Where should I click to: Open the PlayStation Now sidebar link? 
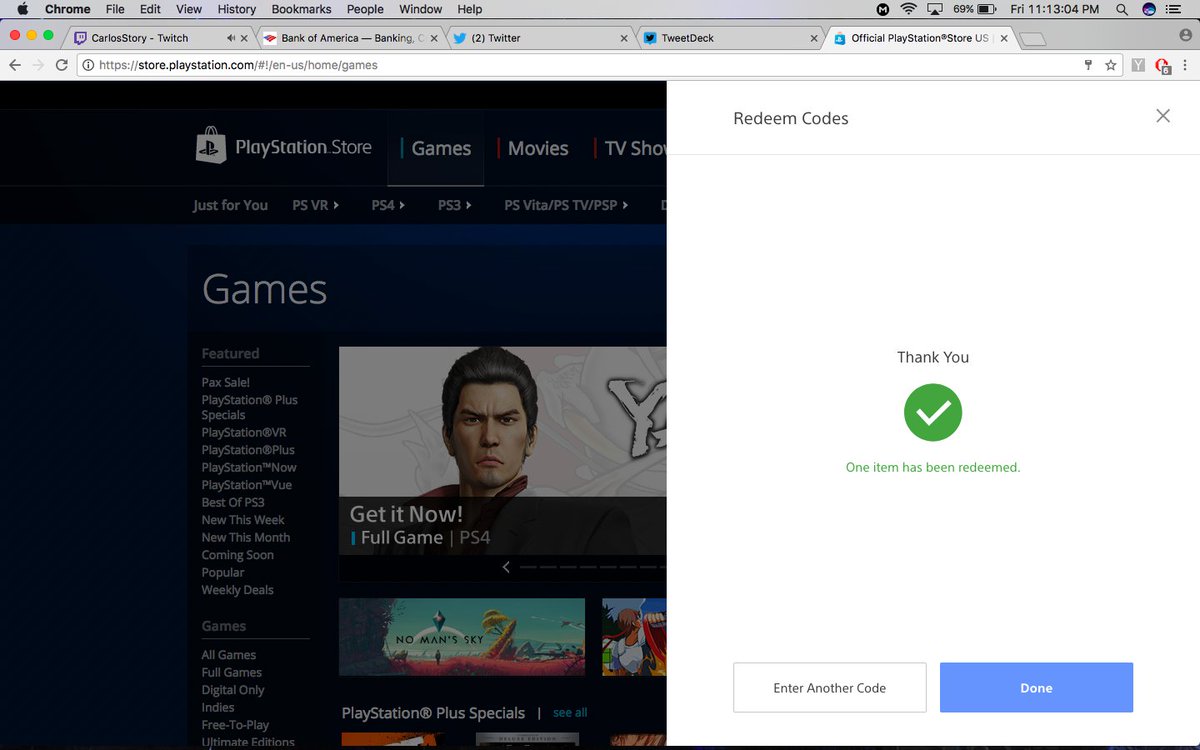point(249,467)
